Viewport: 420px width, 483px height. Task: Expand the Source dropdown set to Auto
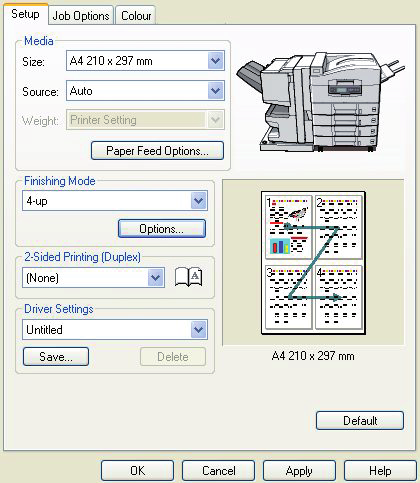point(215,91)
